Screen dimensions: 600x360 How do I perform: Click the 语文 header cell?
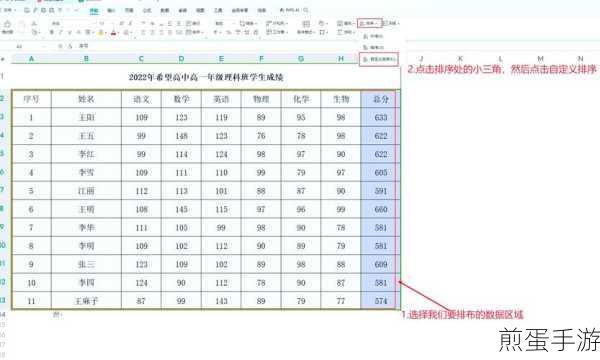coord(142,99)
